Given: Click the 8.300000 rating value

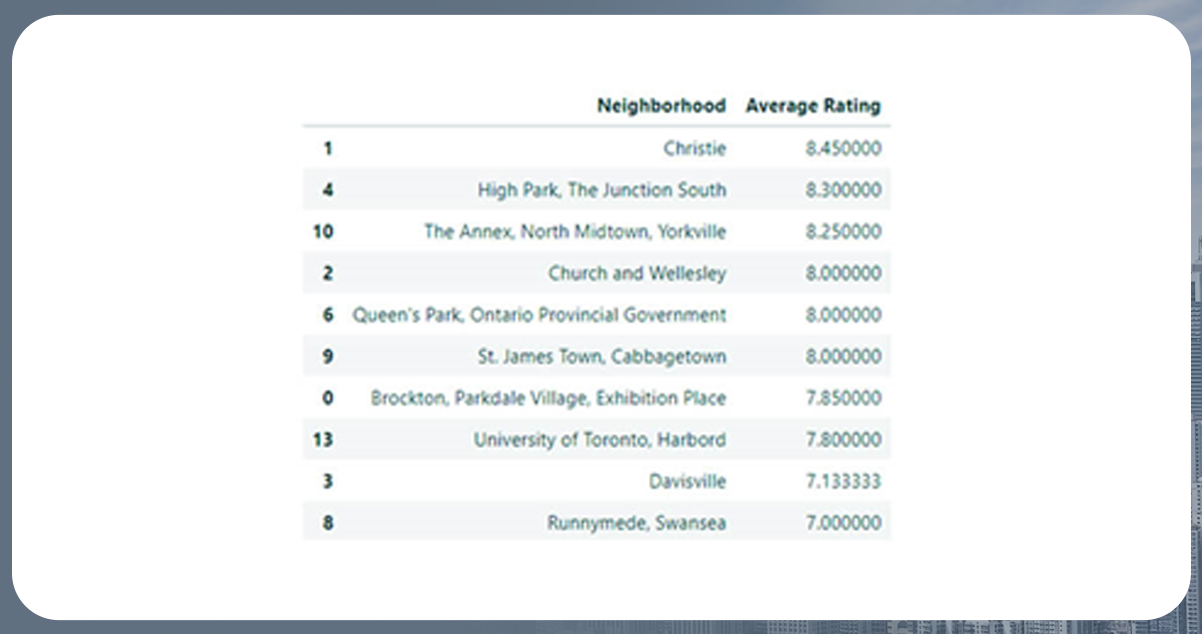Looking at the screenshot, I should (843, 190).
